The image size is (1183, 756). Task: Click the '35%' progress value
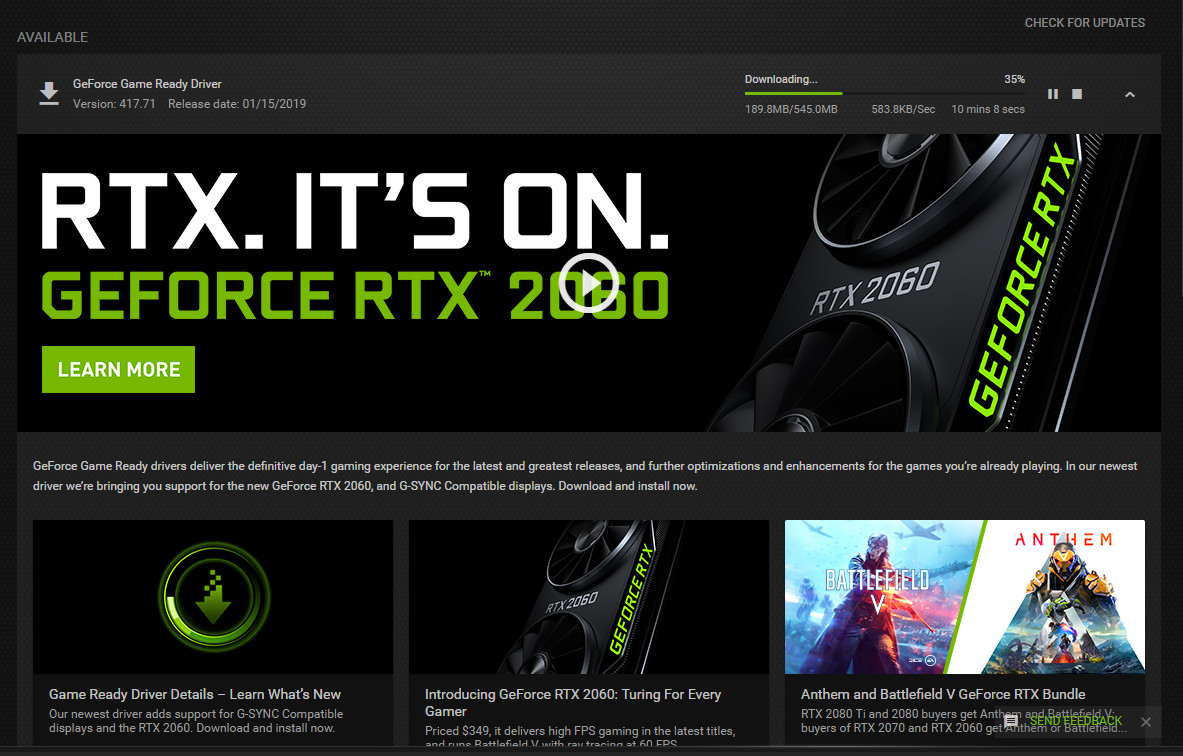pyautogui.click(x=1014, y=79)
